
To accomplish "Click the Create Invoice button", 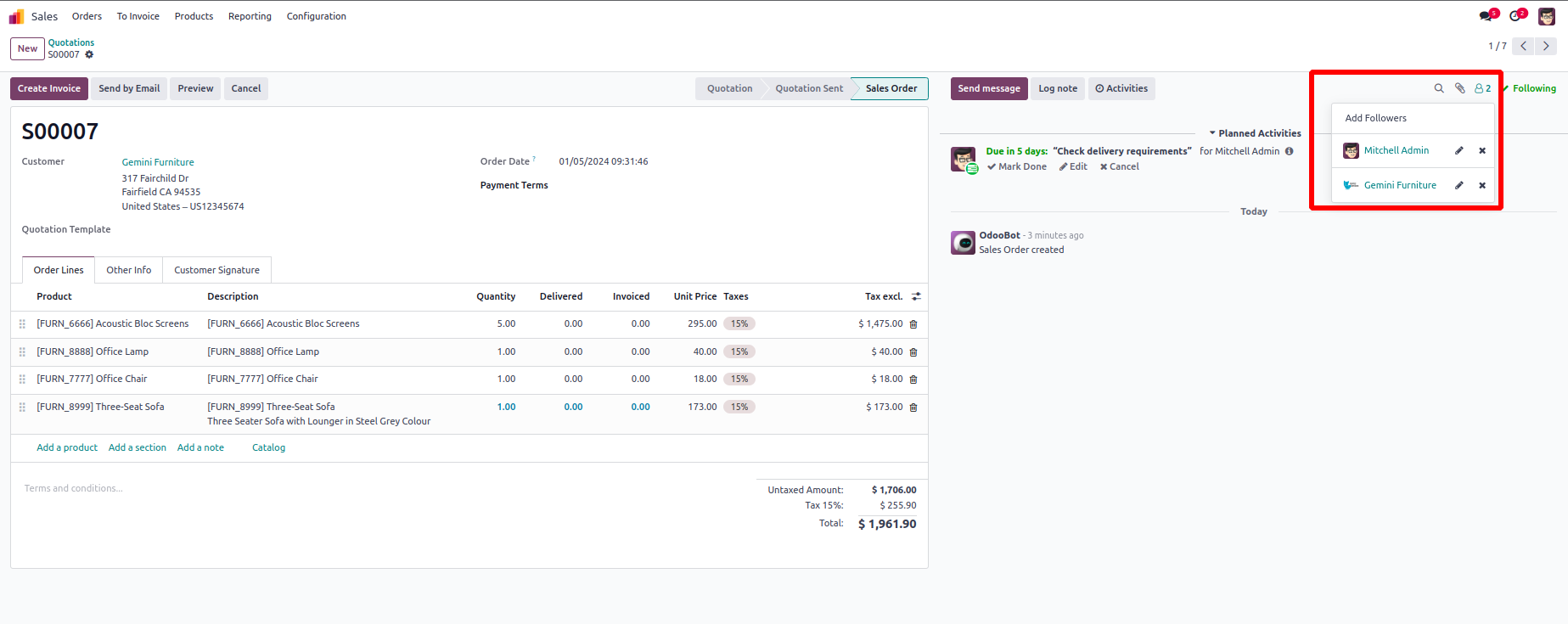I will click(49, 88).
